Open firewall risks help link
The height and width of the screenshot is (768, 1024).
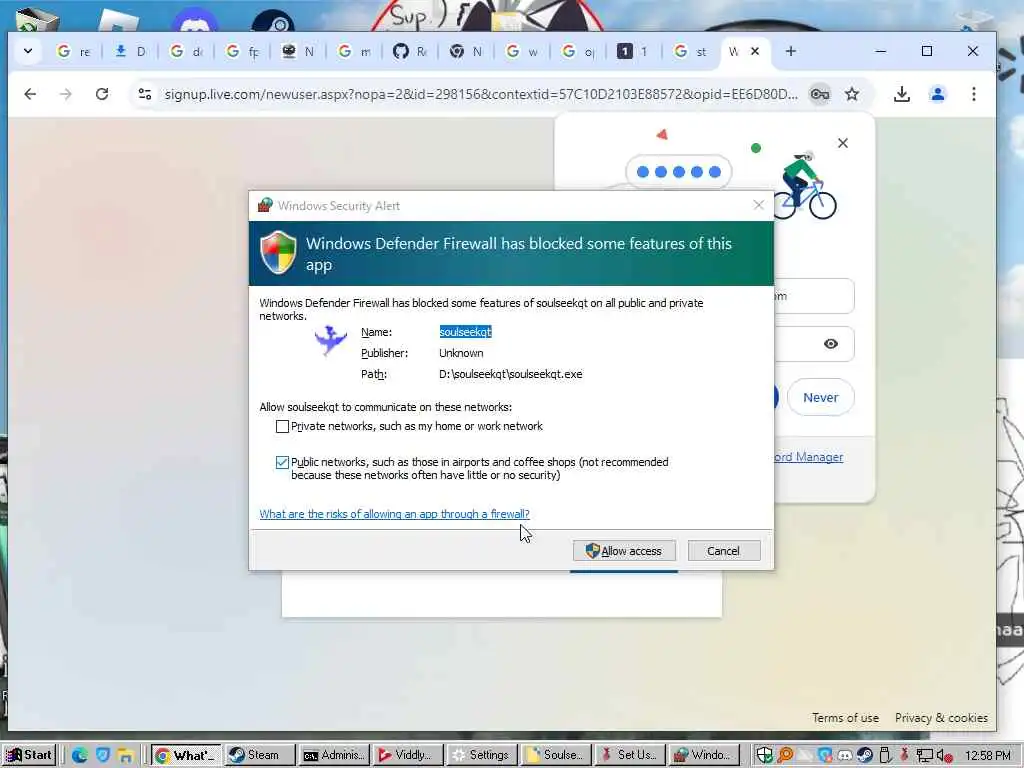click(394, 514)
